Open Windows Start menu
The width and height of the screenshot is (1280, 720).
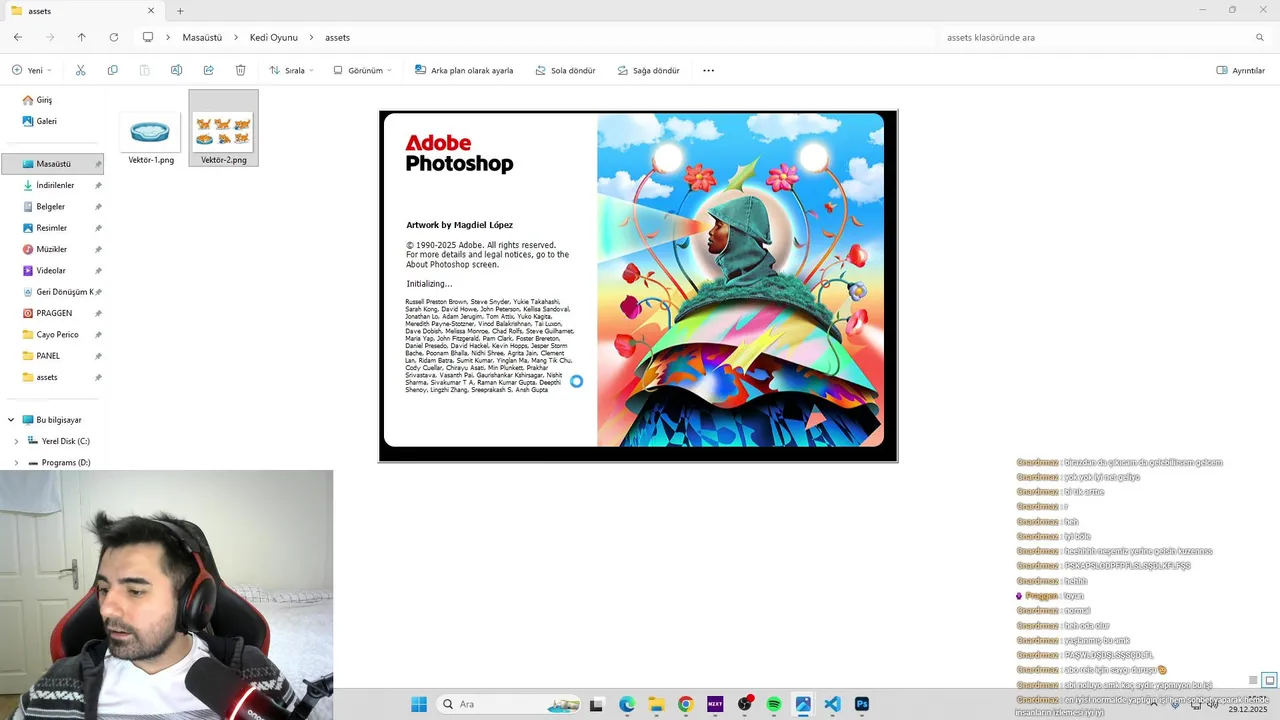click(x=419, y=704)
